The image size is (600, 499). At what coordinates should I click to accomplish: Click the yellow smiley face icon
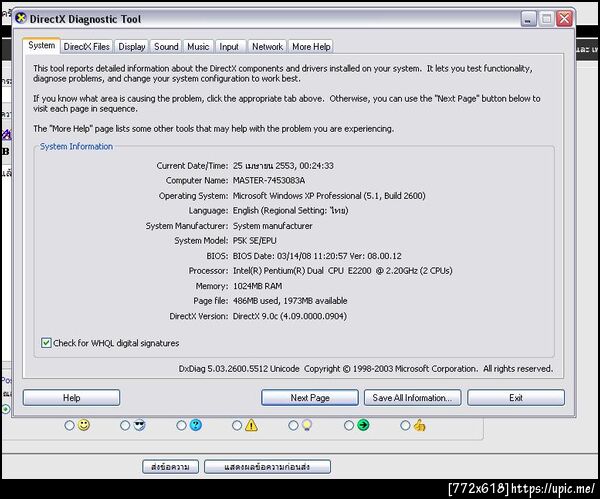tap(84, 425)
